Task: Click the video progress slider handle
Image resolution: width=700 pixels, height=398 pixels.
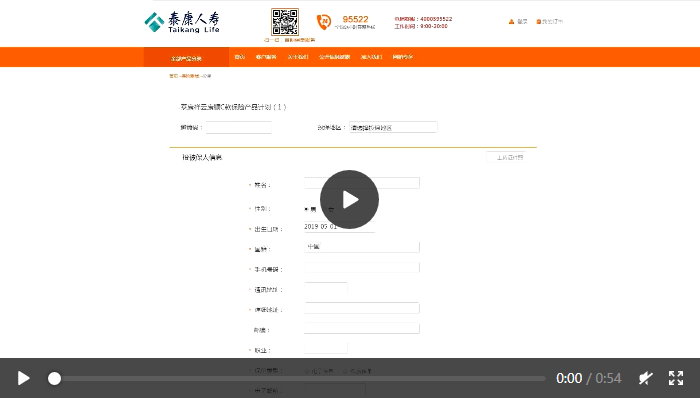Action: click(54, 378)
